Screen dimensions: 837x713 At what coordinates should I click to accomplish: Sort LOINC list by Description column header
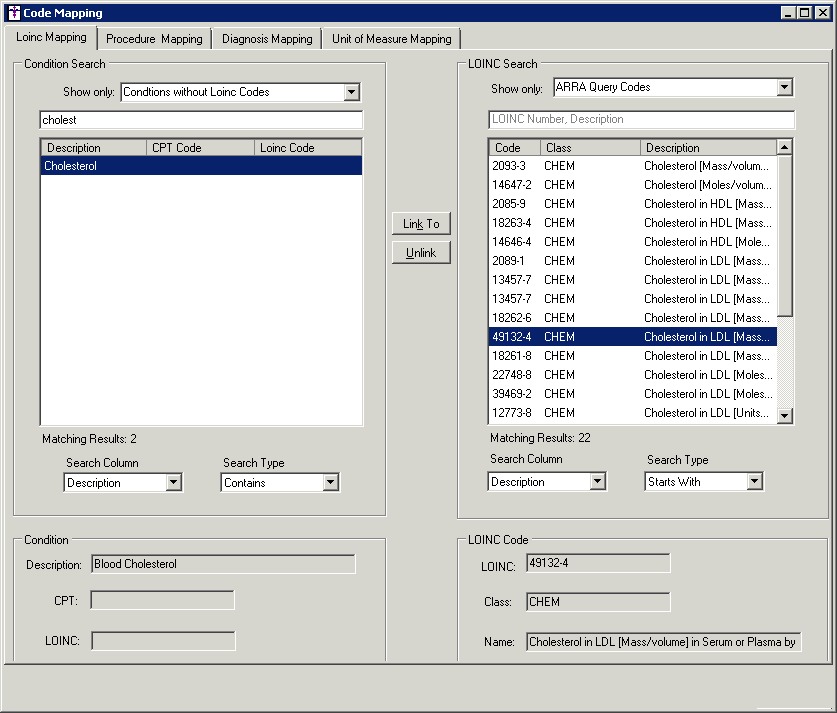coord(708,148)
